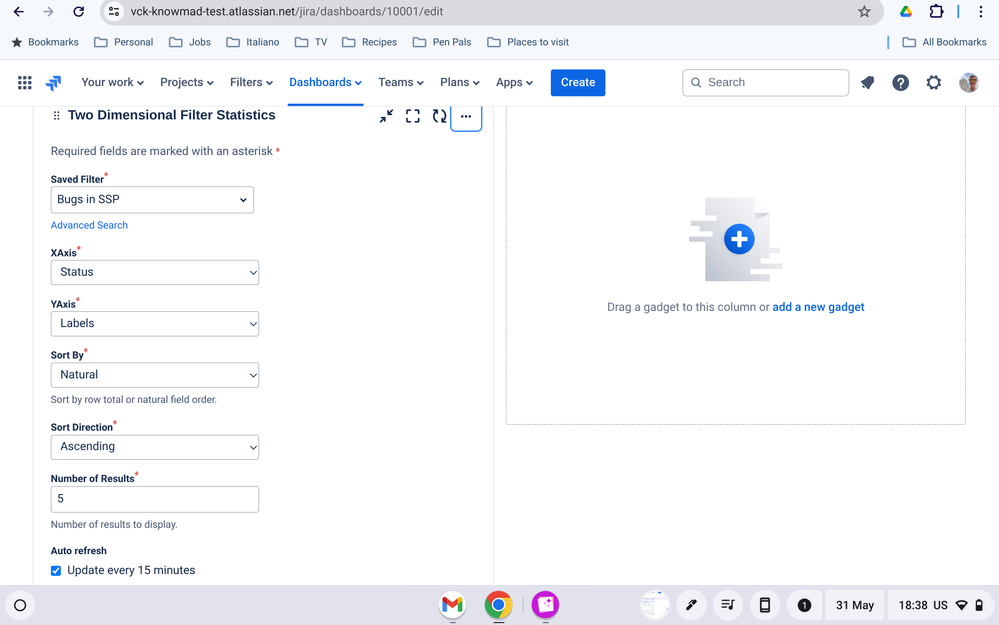Open the user profile avatar

(x=968, y=82)
